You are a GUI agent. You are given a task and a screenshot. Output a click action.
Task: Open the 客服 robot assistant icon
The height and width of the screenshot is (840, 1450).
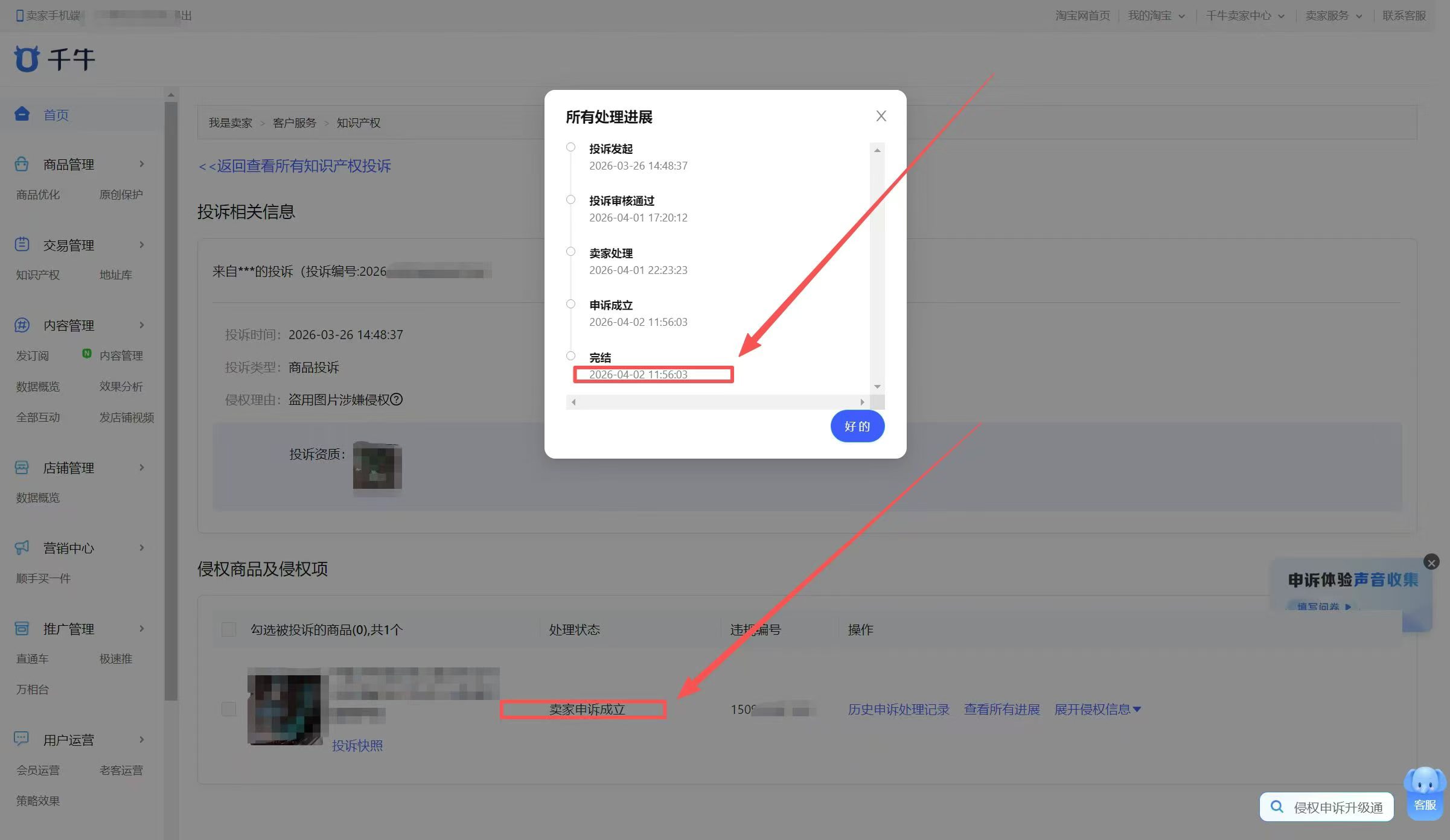[x=1425, y=792]
